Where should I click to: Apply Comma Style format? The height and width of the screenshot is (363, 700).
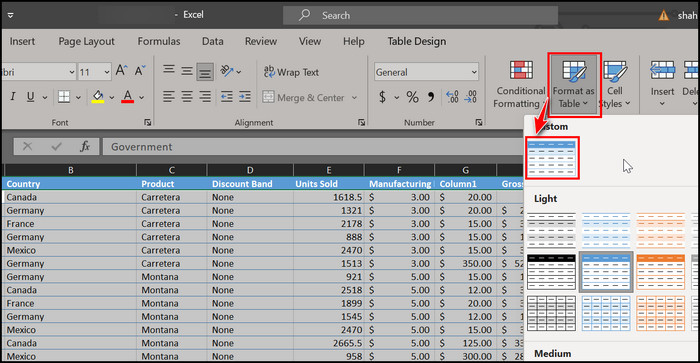point(431,96)
